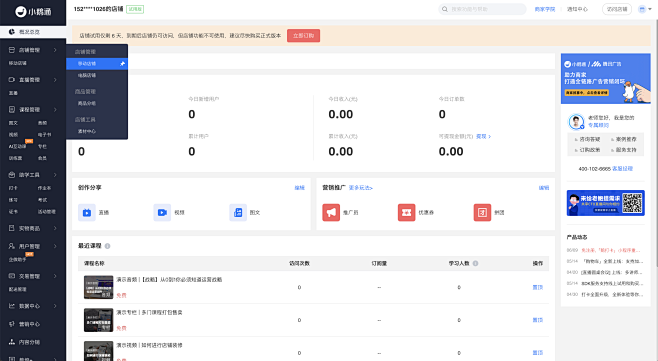Image resolution: width=658 pixels, height=361 pixels.
Task: Click the red 推广员 megaphone icon
Action: (x=331, y=212)
